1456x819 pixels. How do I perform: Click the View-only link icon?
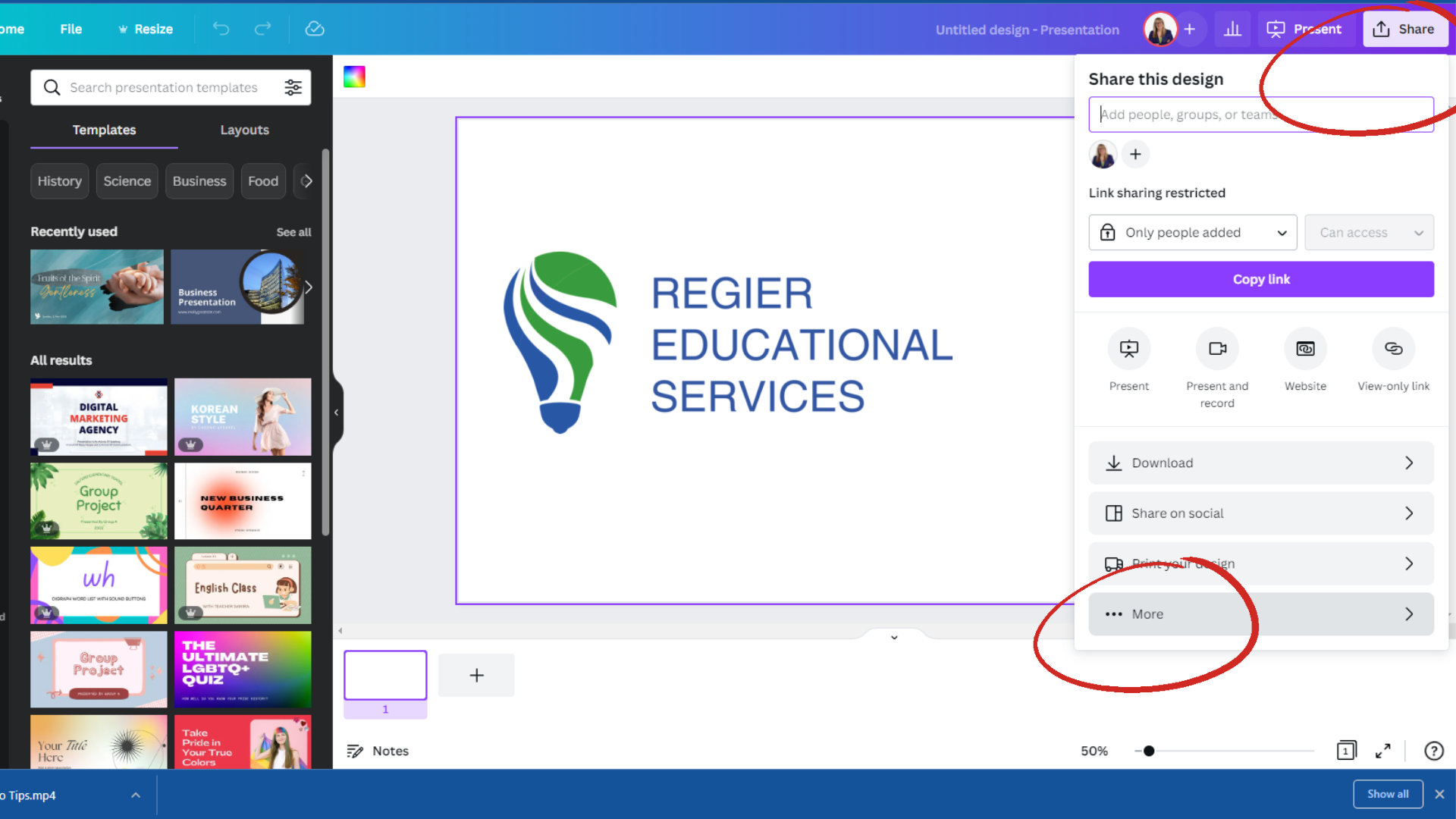coord(1393,349)
